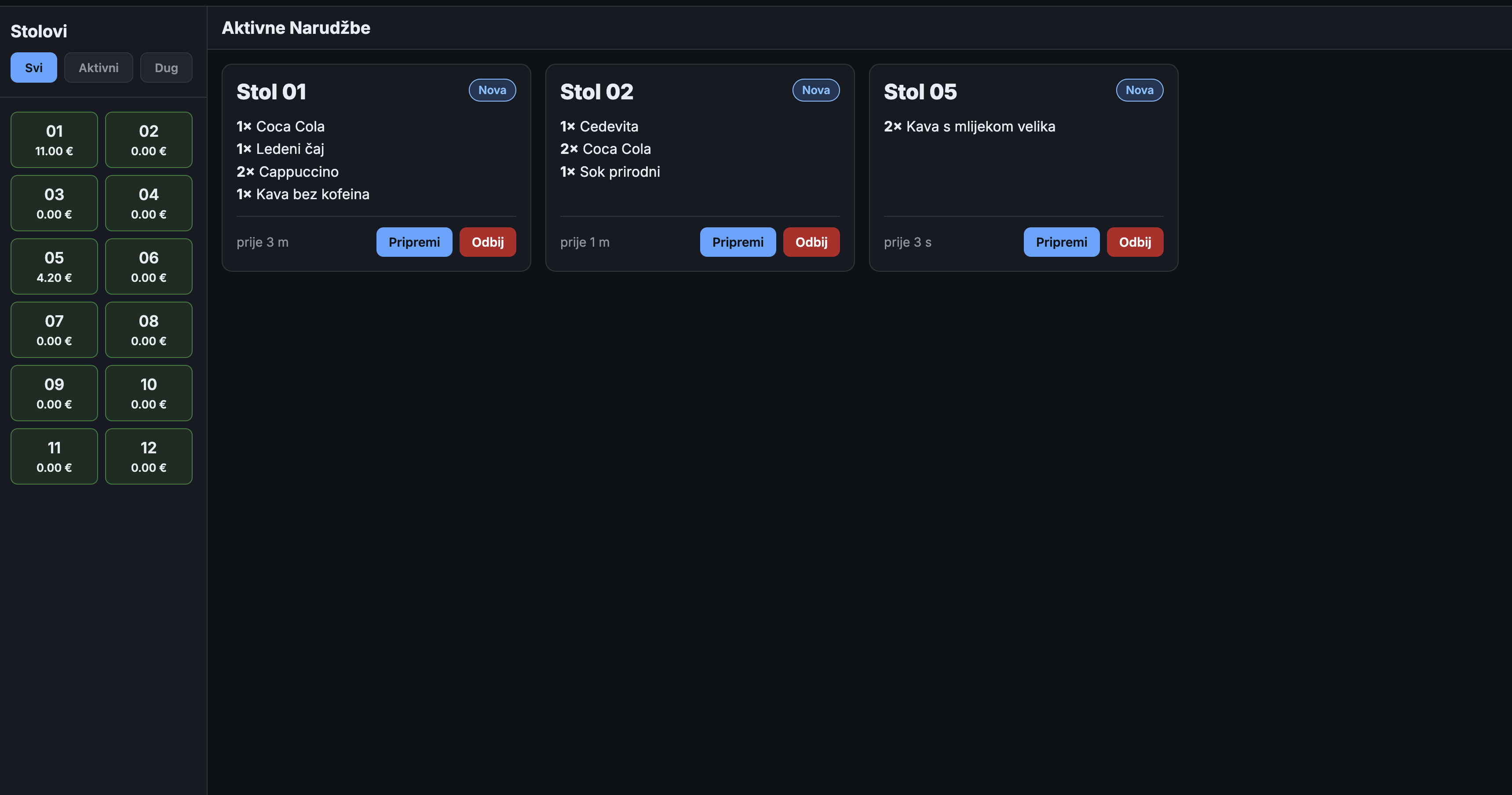The image size is (1512, 795).
Task: Select table 02 tile
Action: coord(149,140)
